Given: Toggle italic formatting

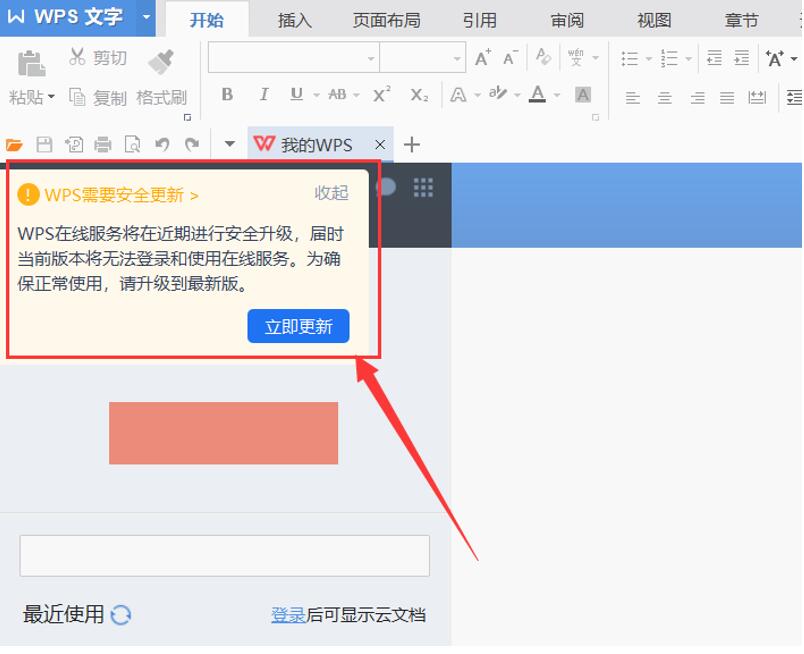Looking at the screenshot, I should 264,94.
